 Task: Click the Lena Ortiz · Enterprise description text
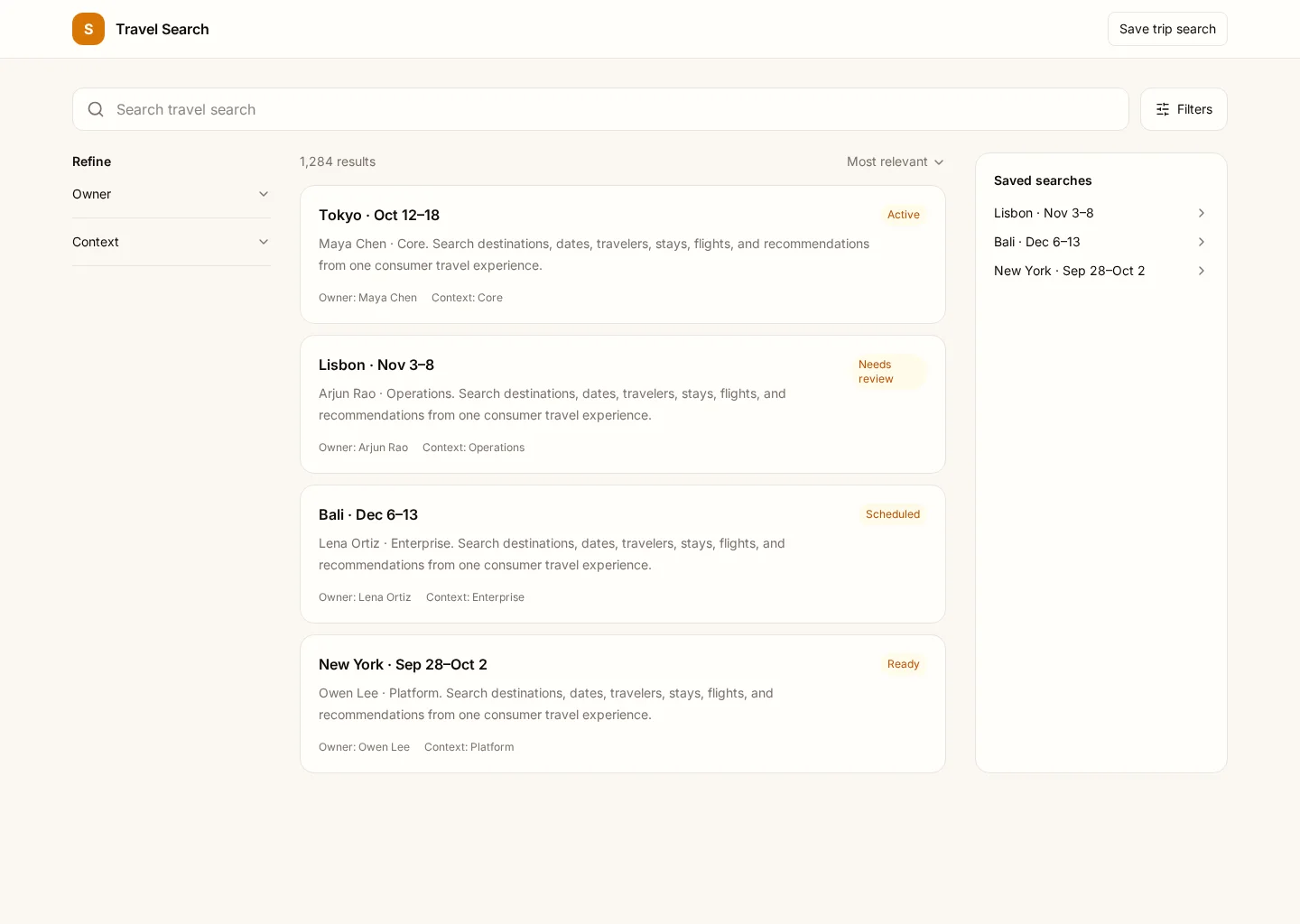coord(552,554)
